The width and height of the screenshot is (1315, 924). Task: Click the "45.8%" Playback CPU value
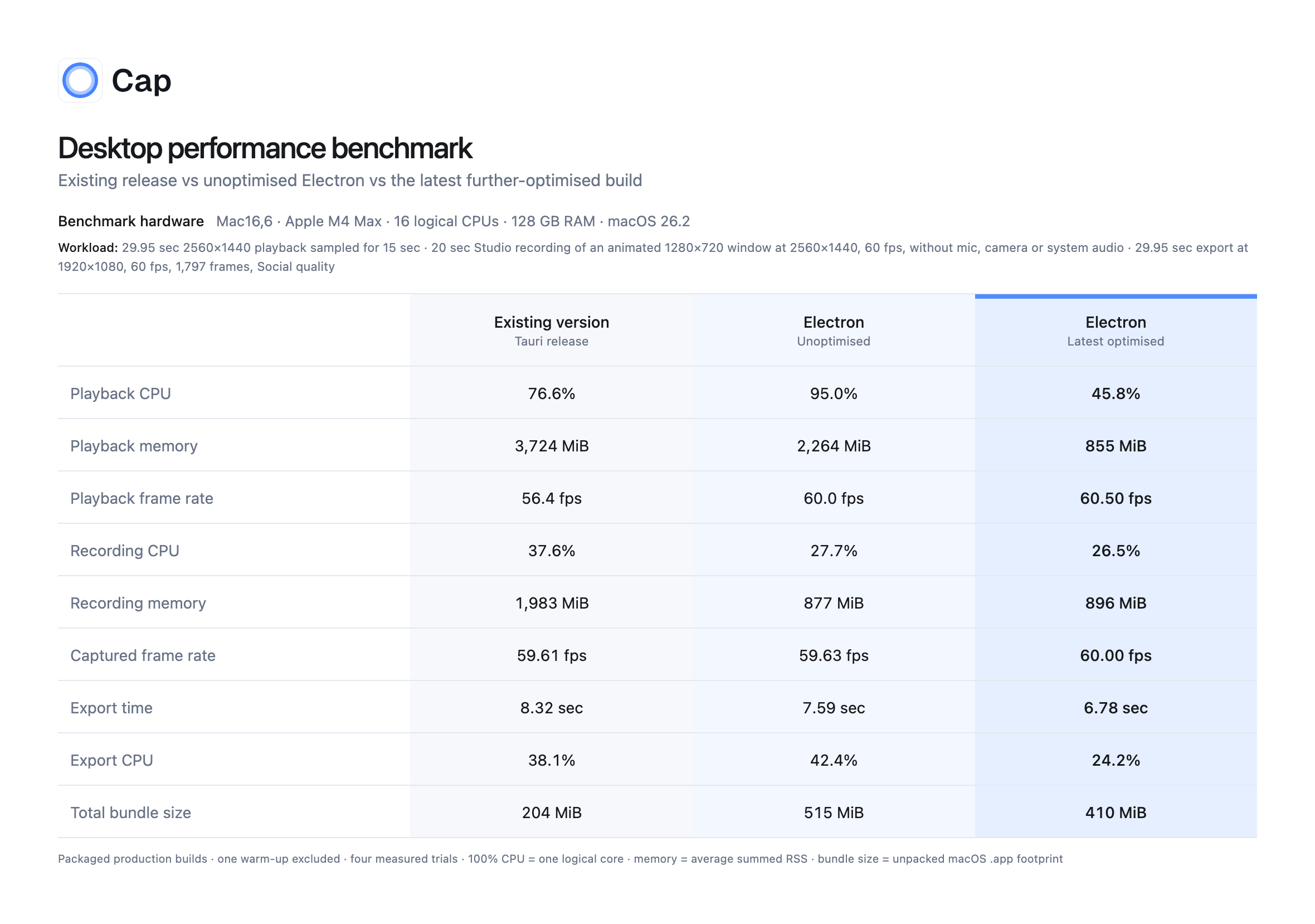(1116, 393)
